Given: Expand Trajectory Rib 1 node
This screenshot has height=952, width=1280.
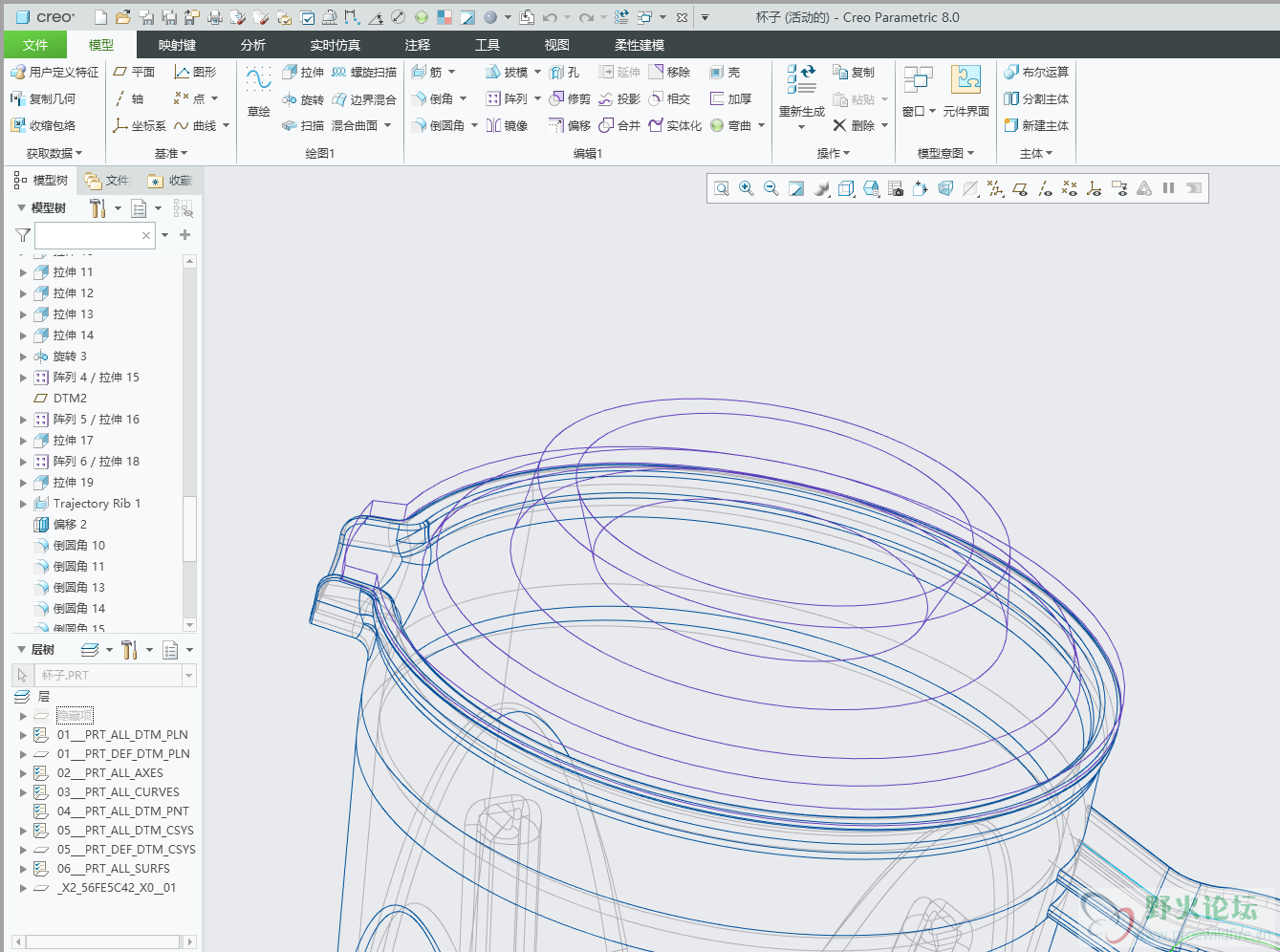Looking at the screenshot, I should pyautogui.click(x=23, y=504).
